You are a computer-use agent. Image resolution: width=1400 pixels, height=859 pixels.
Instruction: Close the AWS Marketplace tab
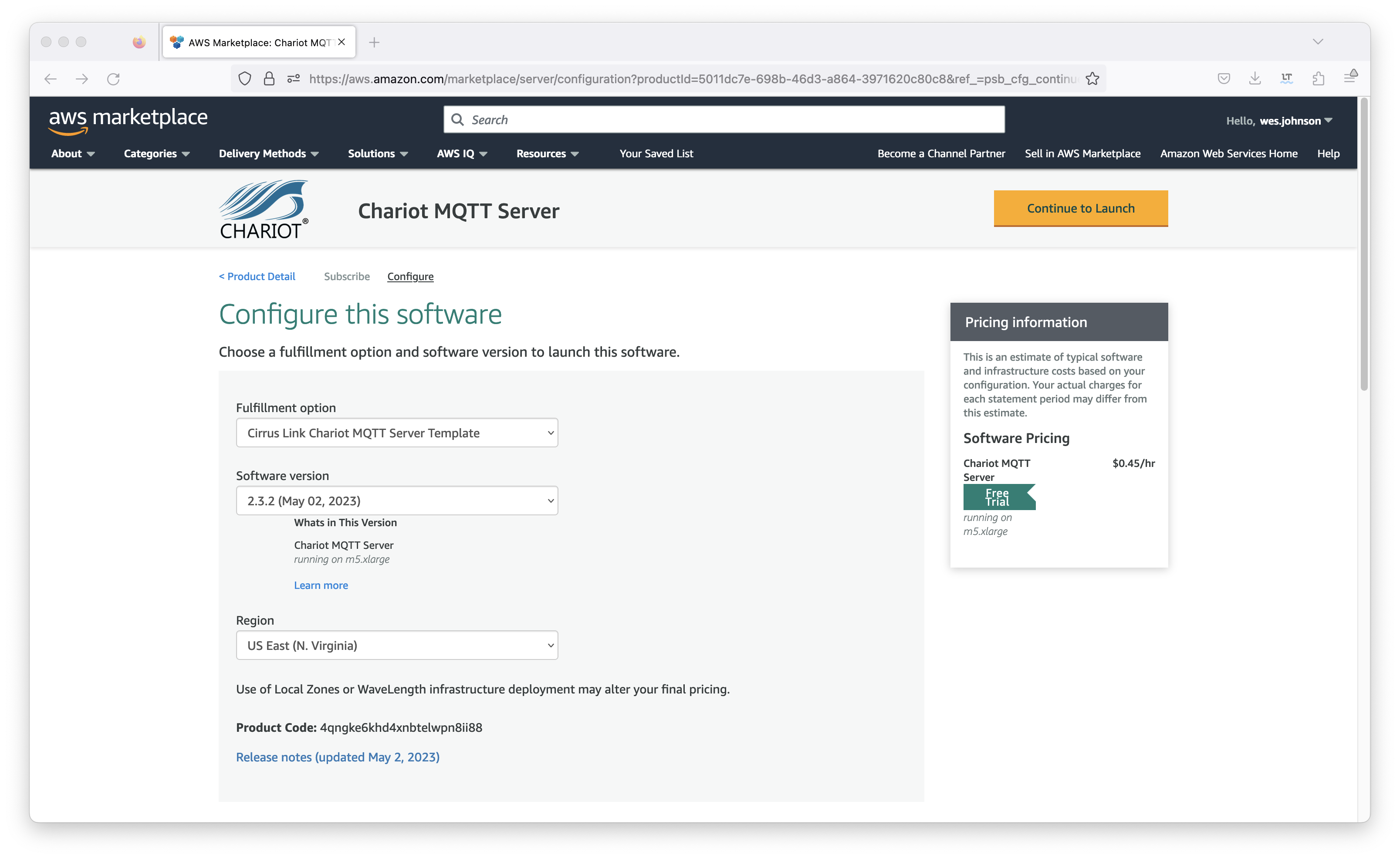coord(342,42)
